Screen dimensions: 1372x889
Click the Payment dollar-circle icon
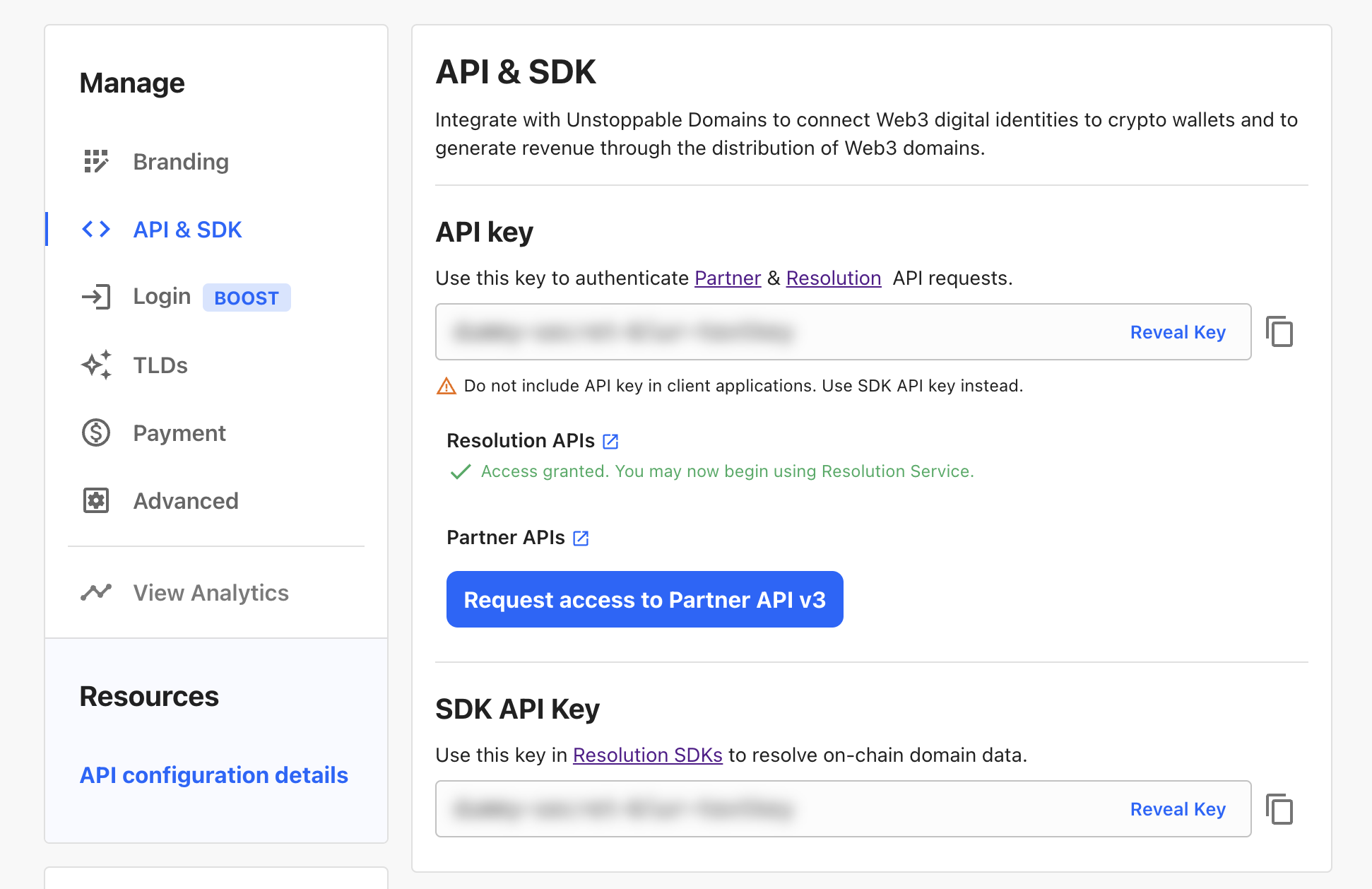click(96, 433)
